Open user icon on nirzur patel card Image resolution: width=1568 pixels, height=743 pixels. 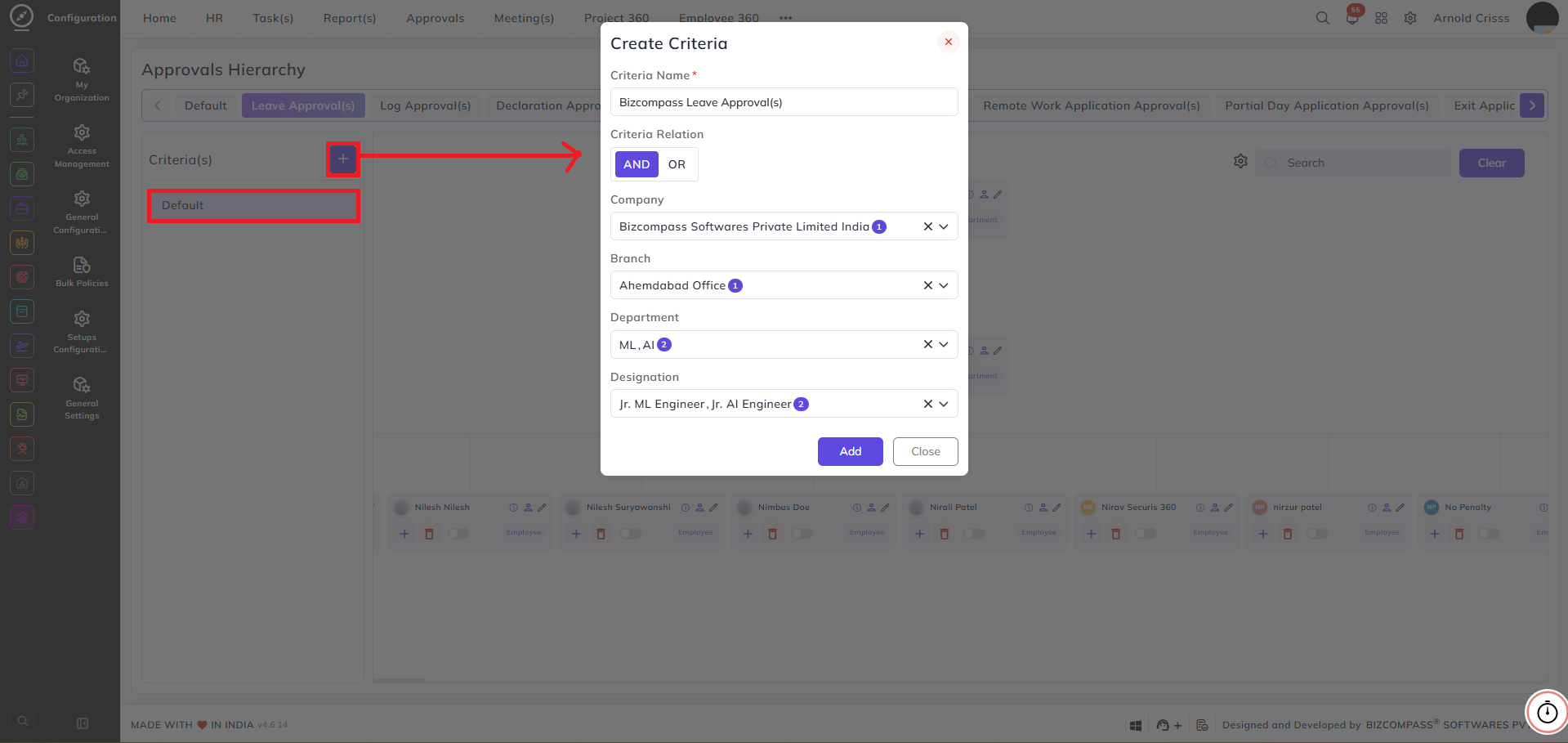[1387, 508]
